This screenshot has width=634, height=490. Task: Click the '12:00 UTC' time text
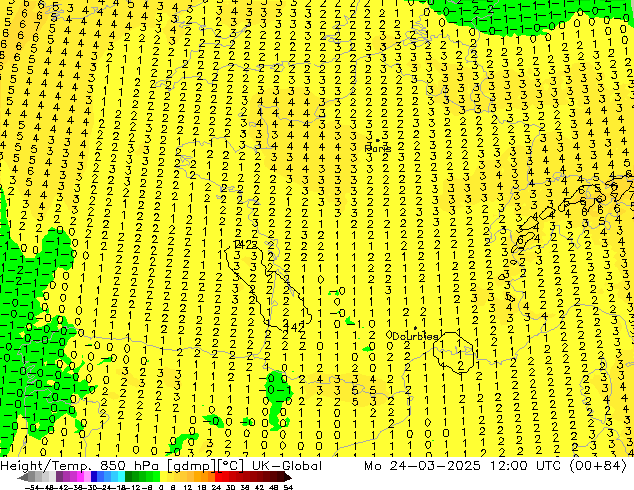click(525, 465)
